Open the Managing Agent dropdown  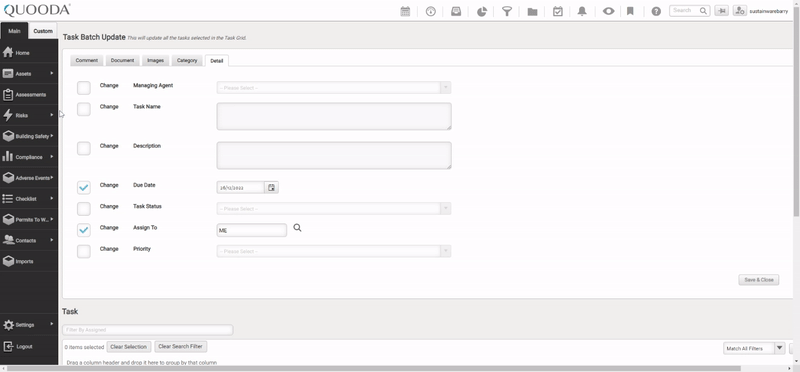[334, 88]
